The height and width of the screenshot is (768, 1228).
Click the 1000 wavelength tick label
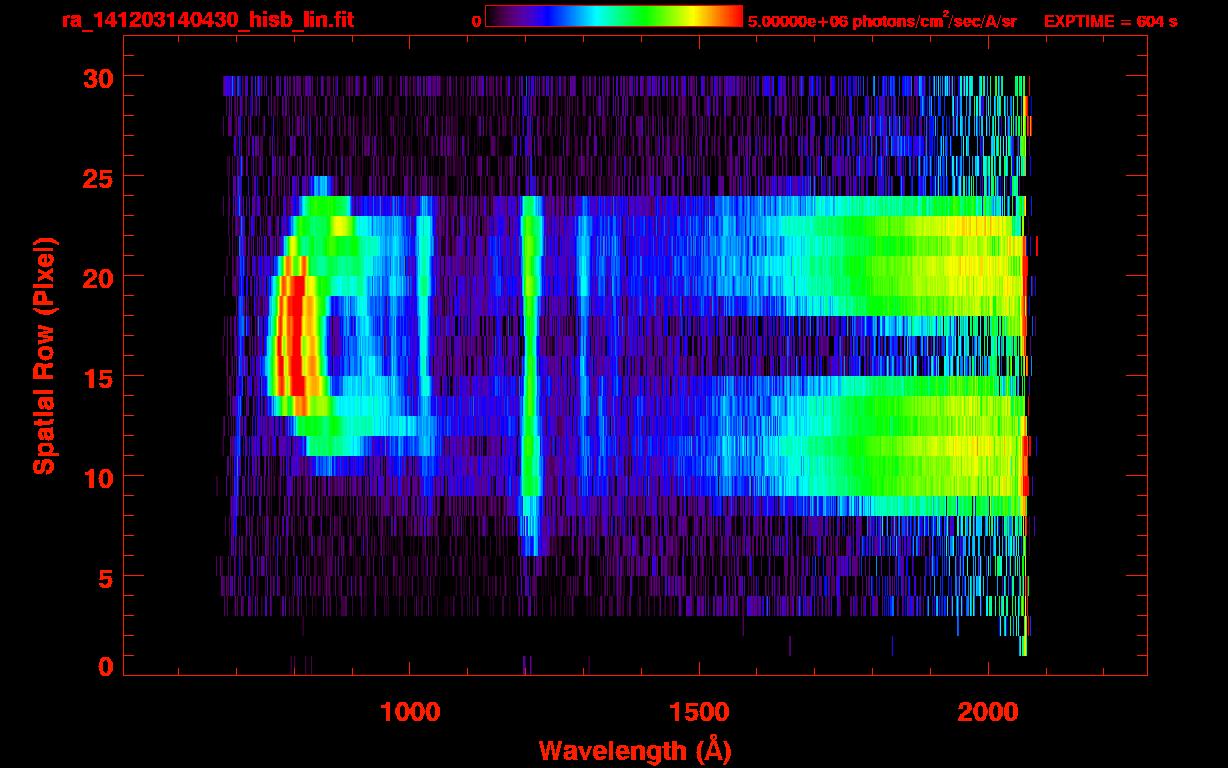point(410,712)
